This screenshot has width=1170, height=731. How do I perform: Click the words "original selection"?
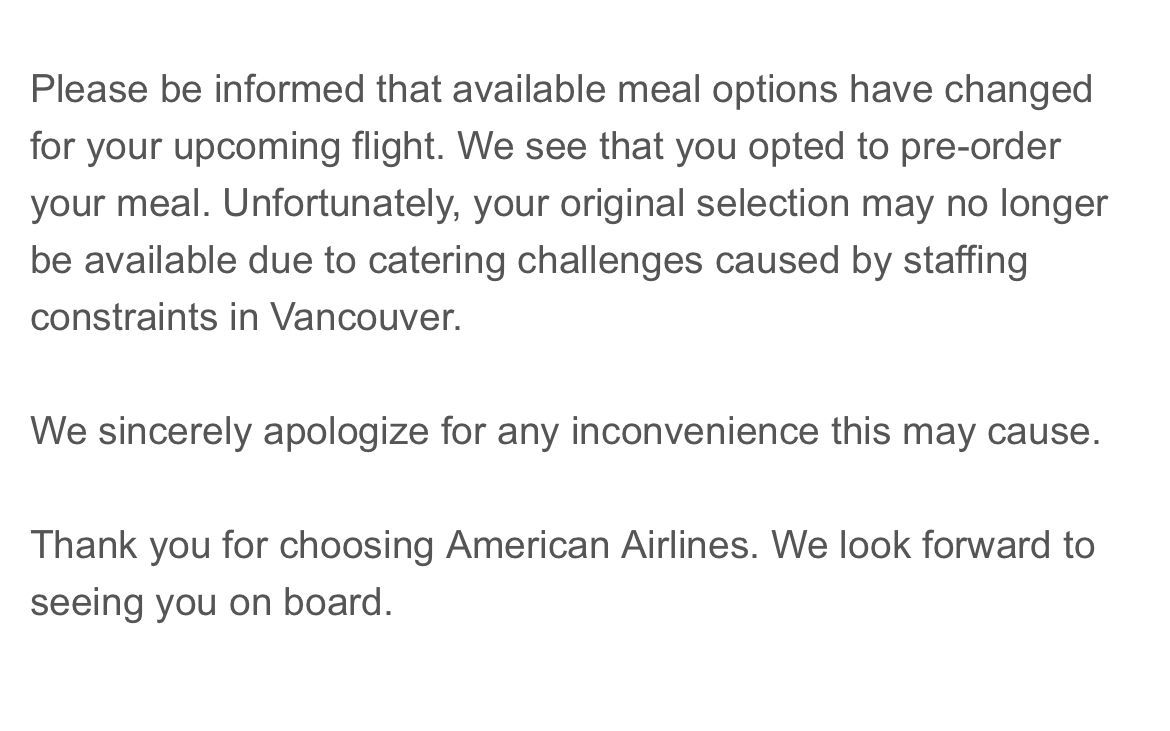704,204
